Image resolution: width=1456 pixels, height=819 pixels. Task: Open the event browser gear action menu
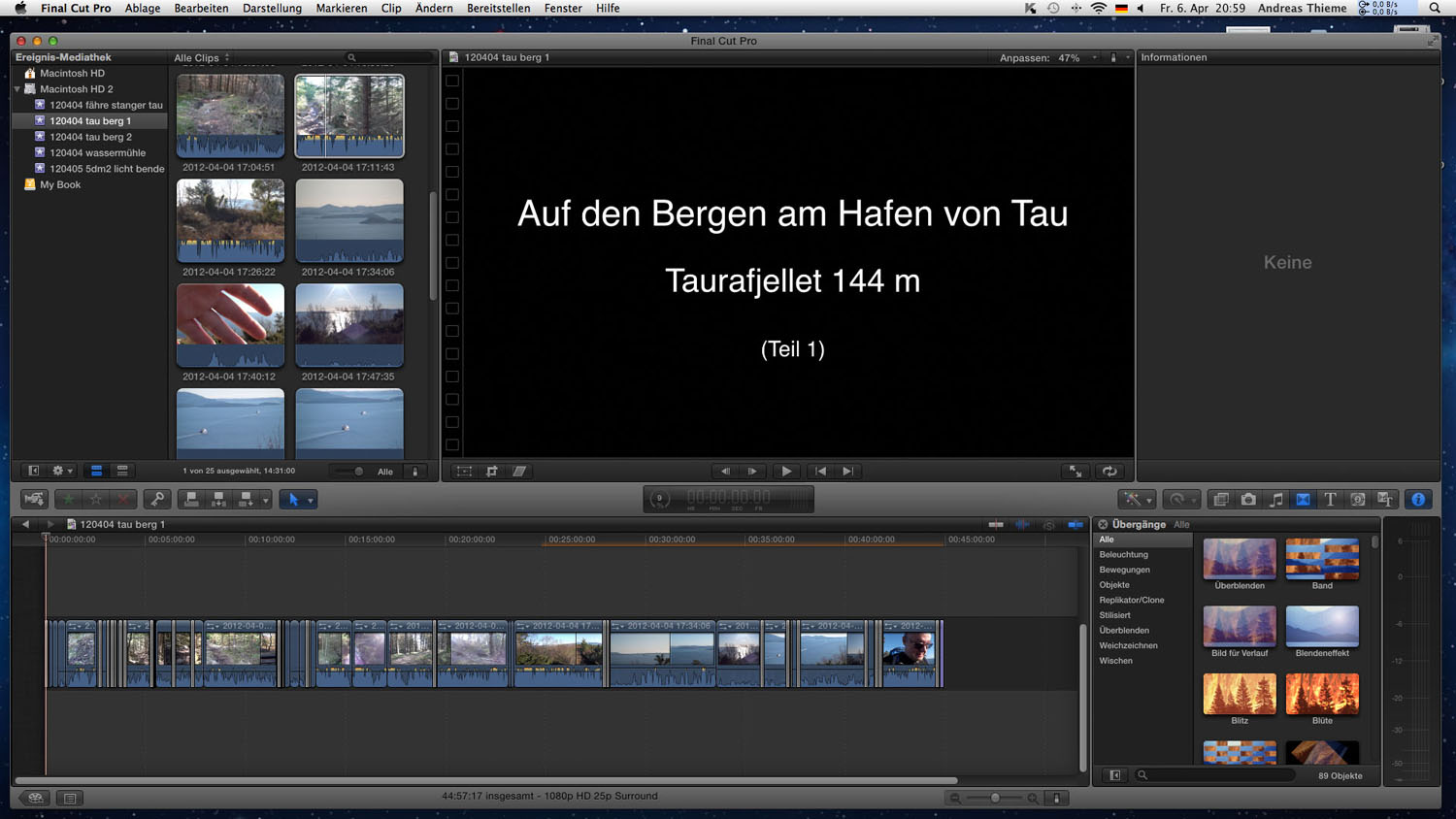click(62, 471)
